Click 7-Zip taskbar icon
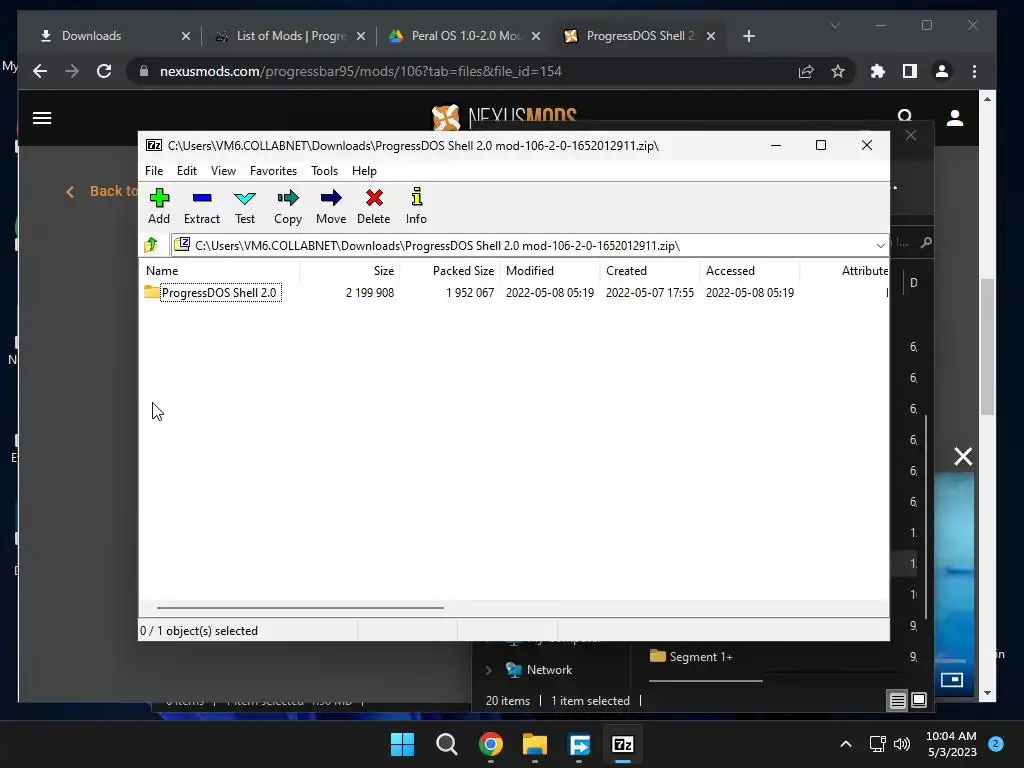The image size is (1024, 768). (x=622, y=744)
